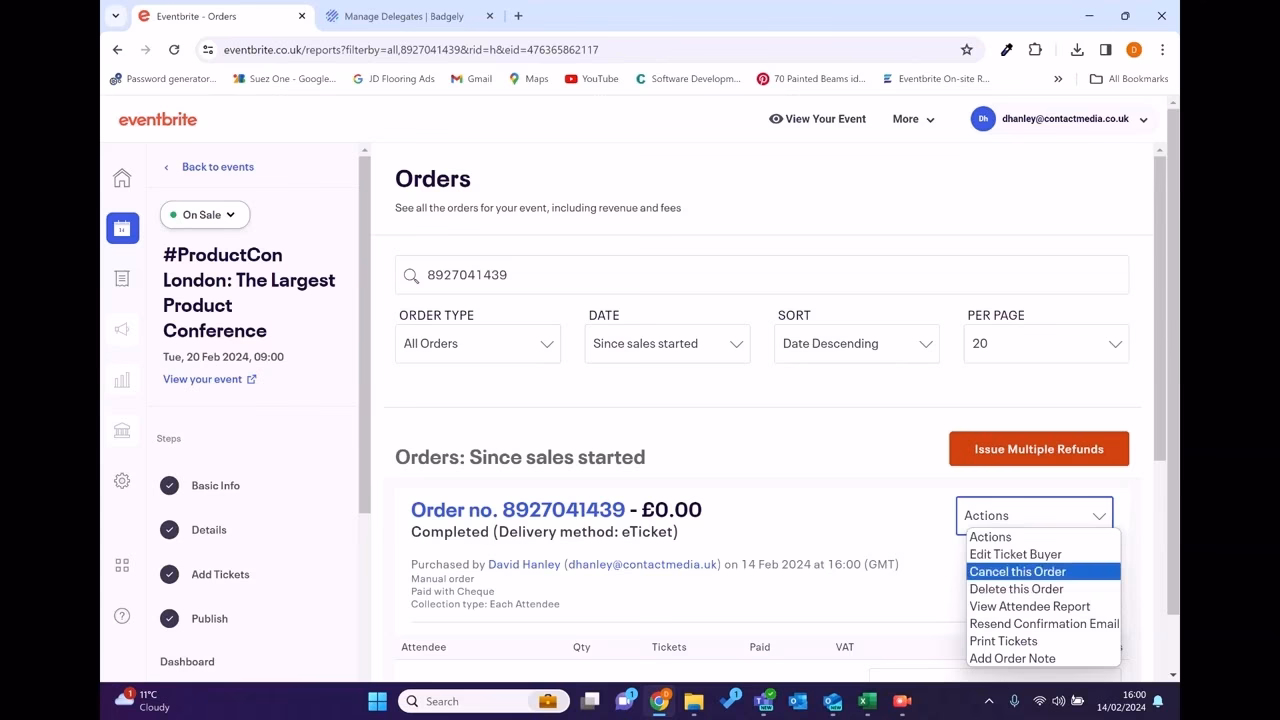The width and height of the screenshot is (1280, 720).
Task: Expand the More menu in header
Action: pos(914,119)
